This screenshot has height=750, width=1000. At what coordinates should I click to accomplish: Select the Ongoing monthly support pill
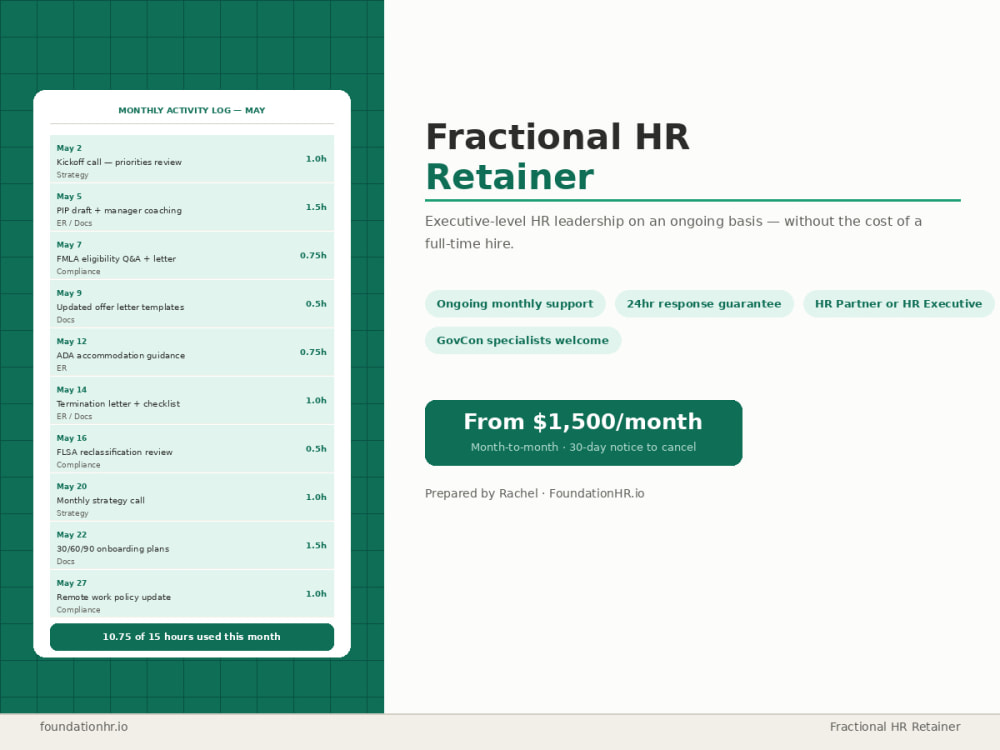tap(515, 304)
